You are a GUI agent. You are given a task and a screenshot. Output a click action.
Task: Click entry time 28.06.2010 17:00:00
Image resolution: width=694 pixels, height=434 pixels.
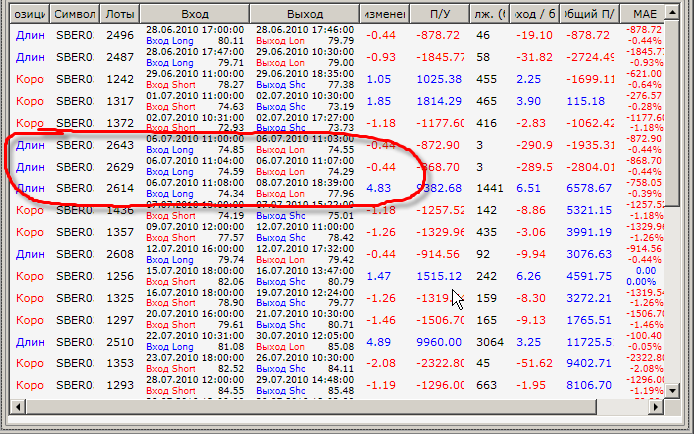[x=195, y=30]
